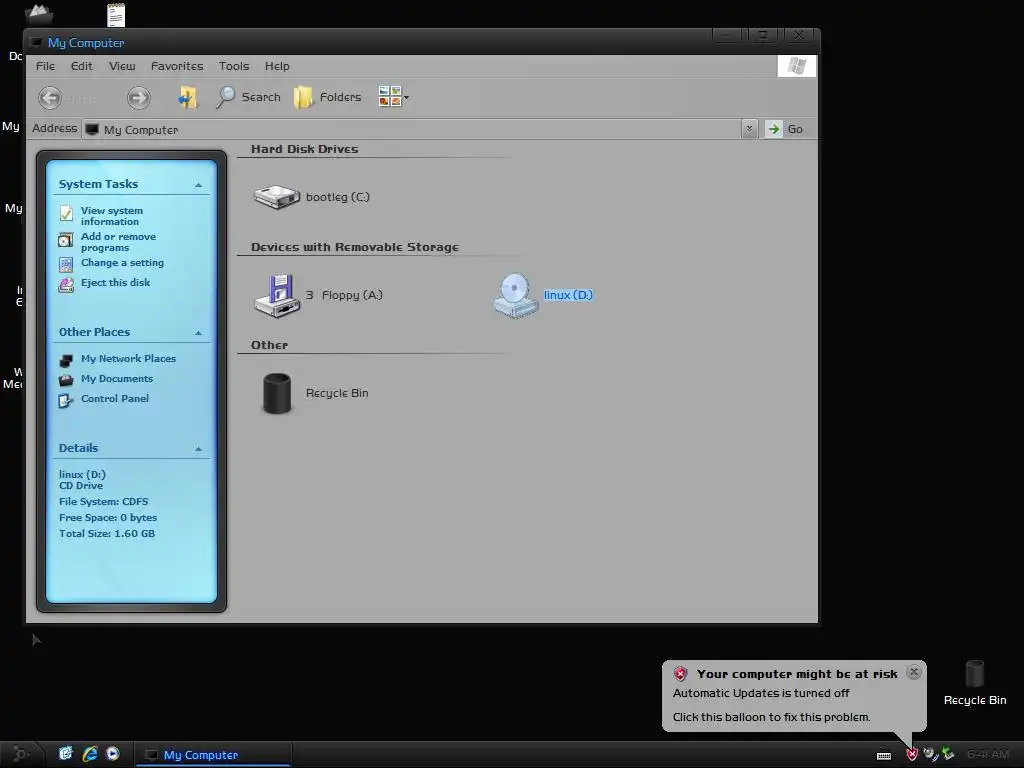Click the Show Desktop quick launch icon
This screenshot has height=768, width=1024.
tap(66, 754)
